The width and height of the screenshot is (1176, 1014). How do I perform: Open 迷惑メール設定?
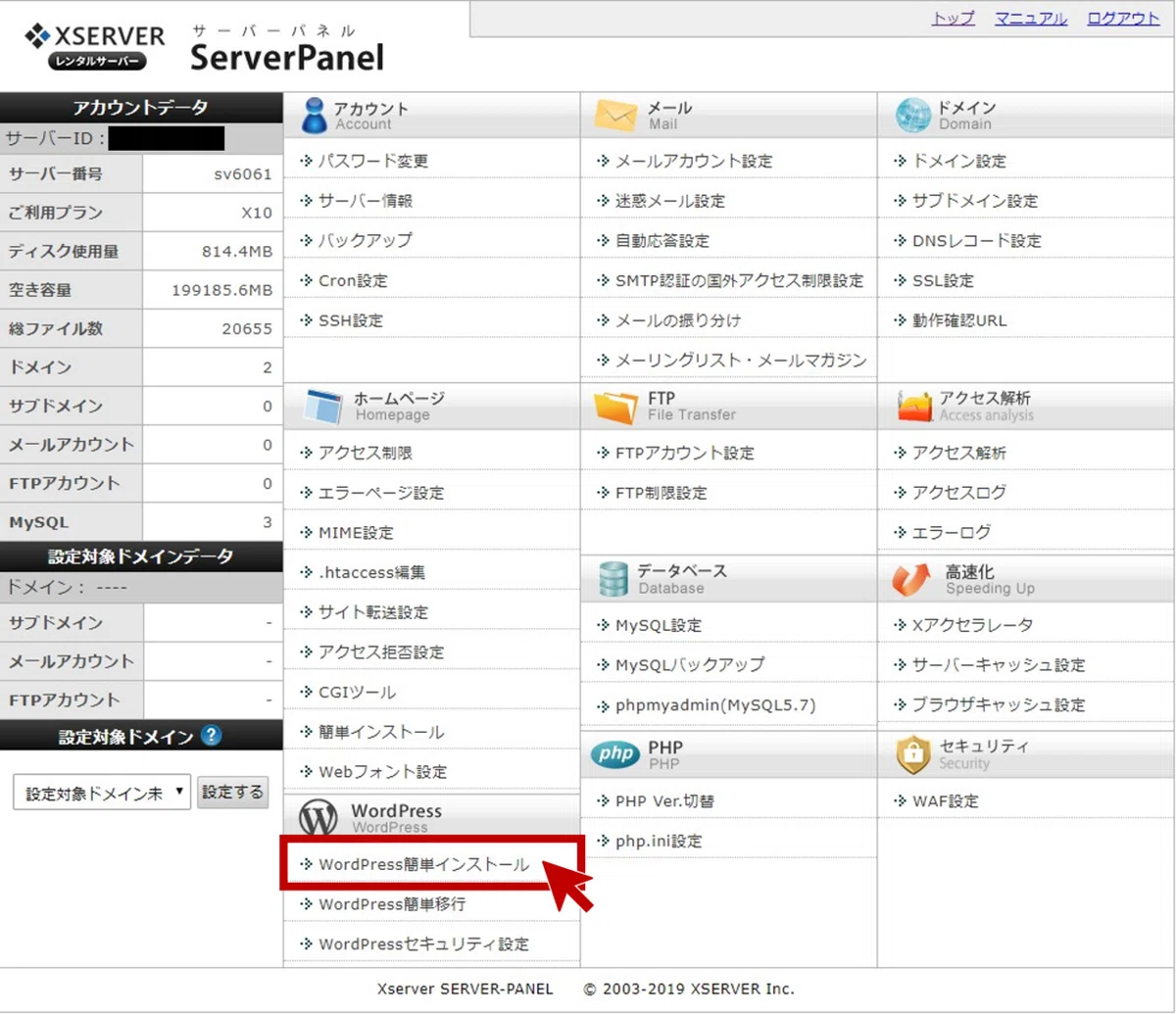670,201
